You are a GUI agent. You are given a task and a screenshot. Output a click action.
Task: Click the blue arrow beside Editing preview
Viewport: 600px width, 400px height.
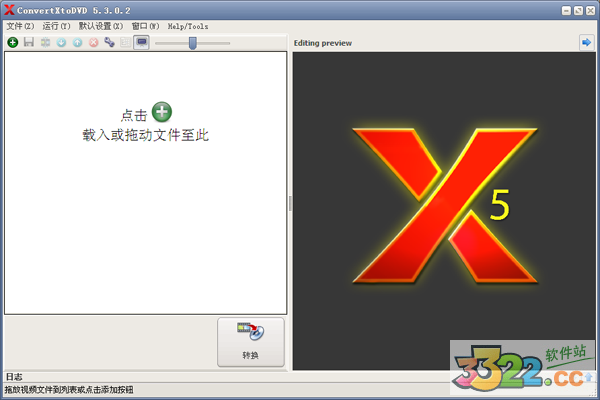[586, 42]
